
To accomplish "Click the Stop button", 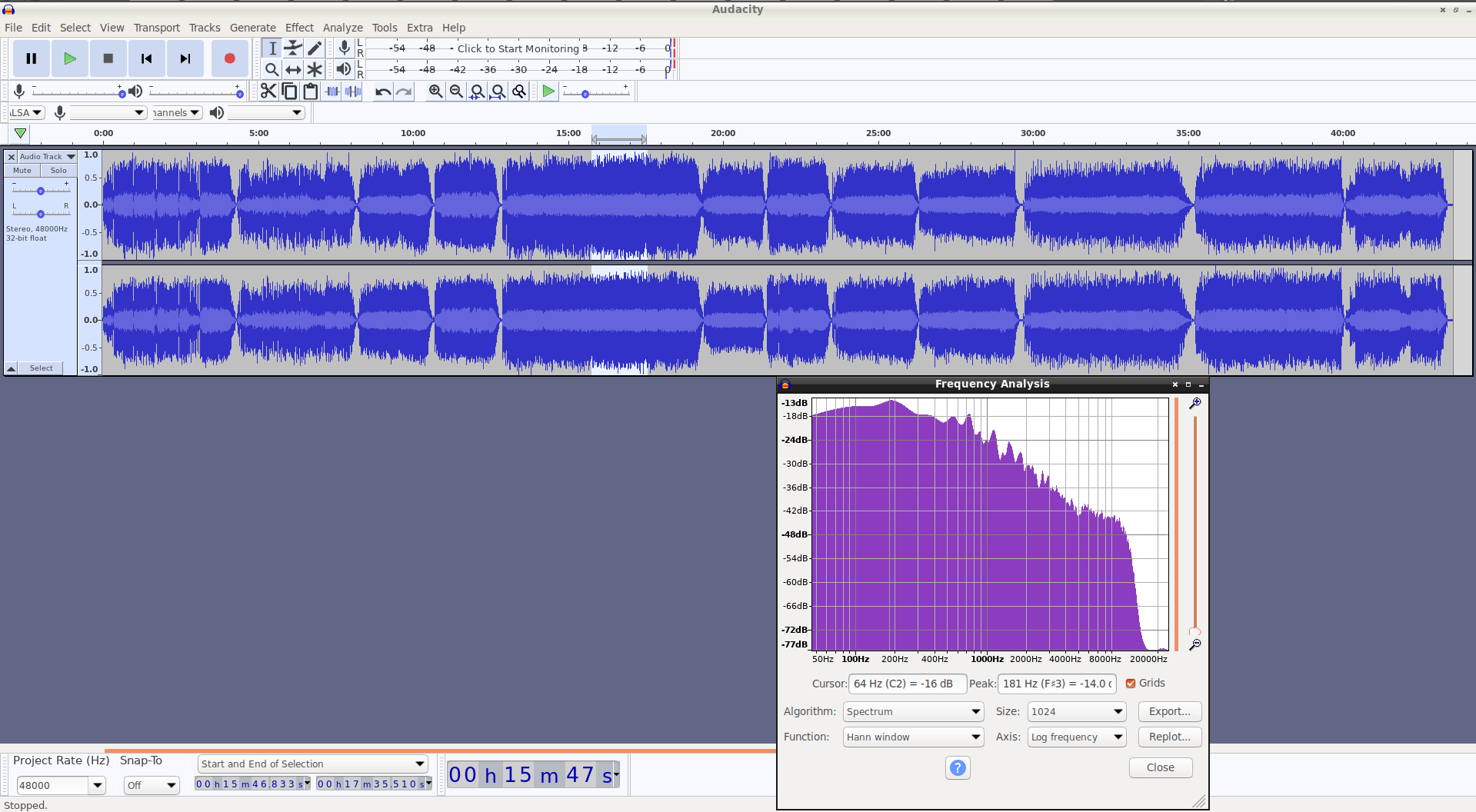I will (x=108, y=58).
